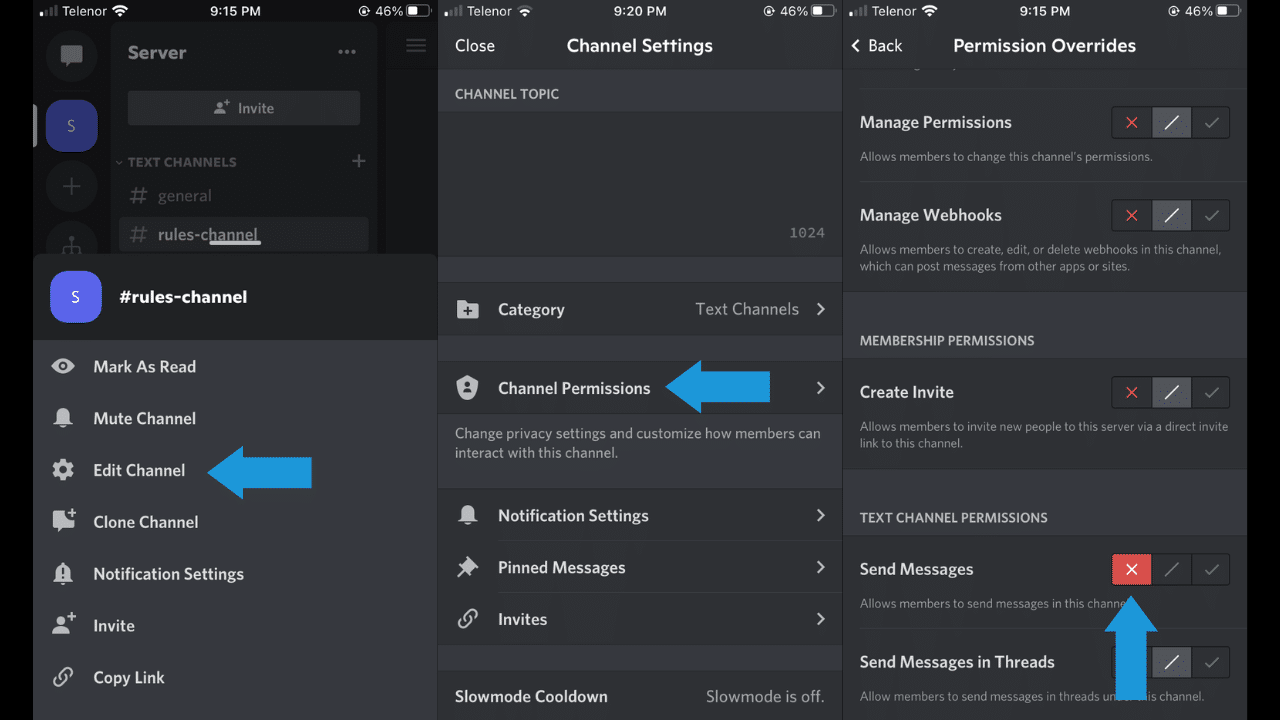The width and height of the screenshot is (1280, 720).
Task: Select the Mute Channel bell icon
Action: (x=62, y=418)
